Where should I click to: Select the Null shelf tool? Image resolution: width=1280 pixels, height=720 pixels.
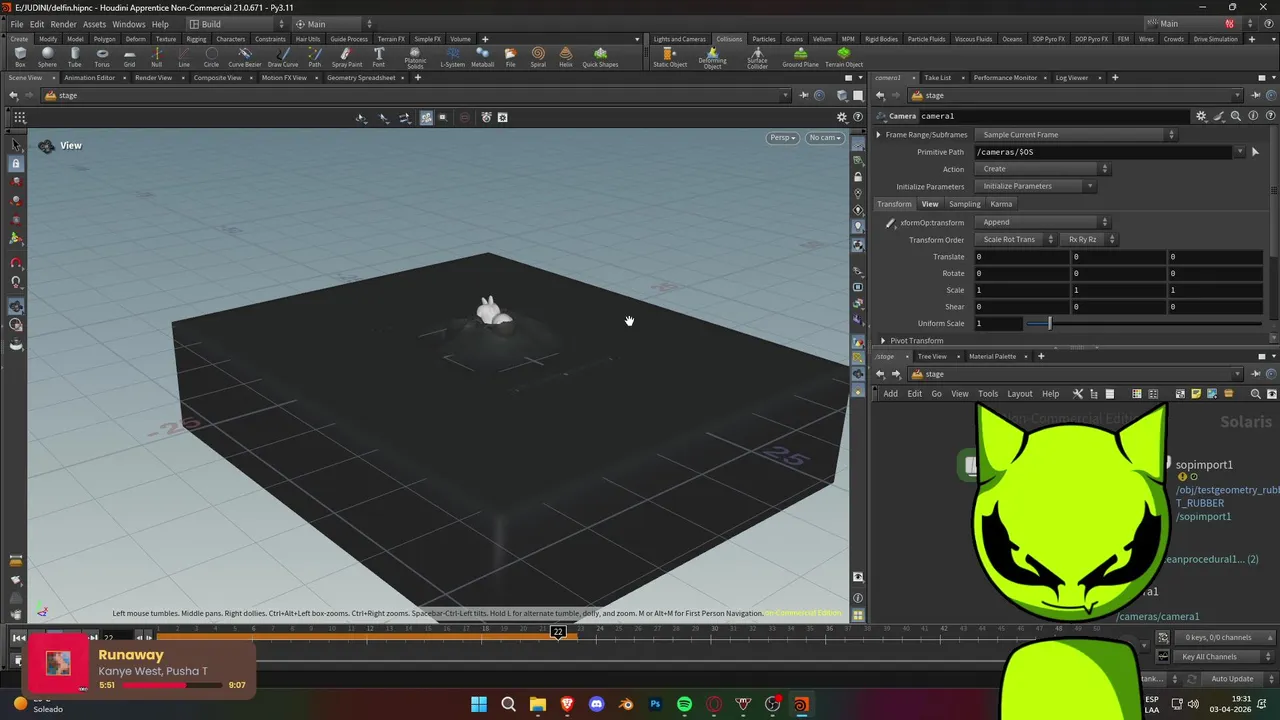[156, 57]
